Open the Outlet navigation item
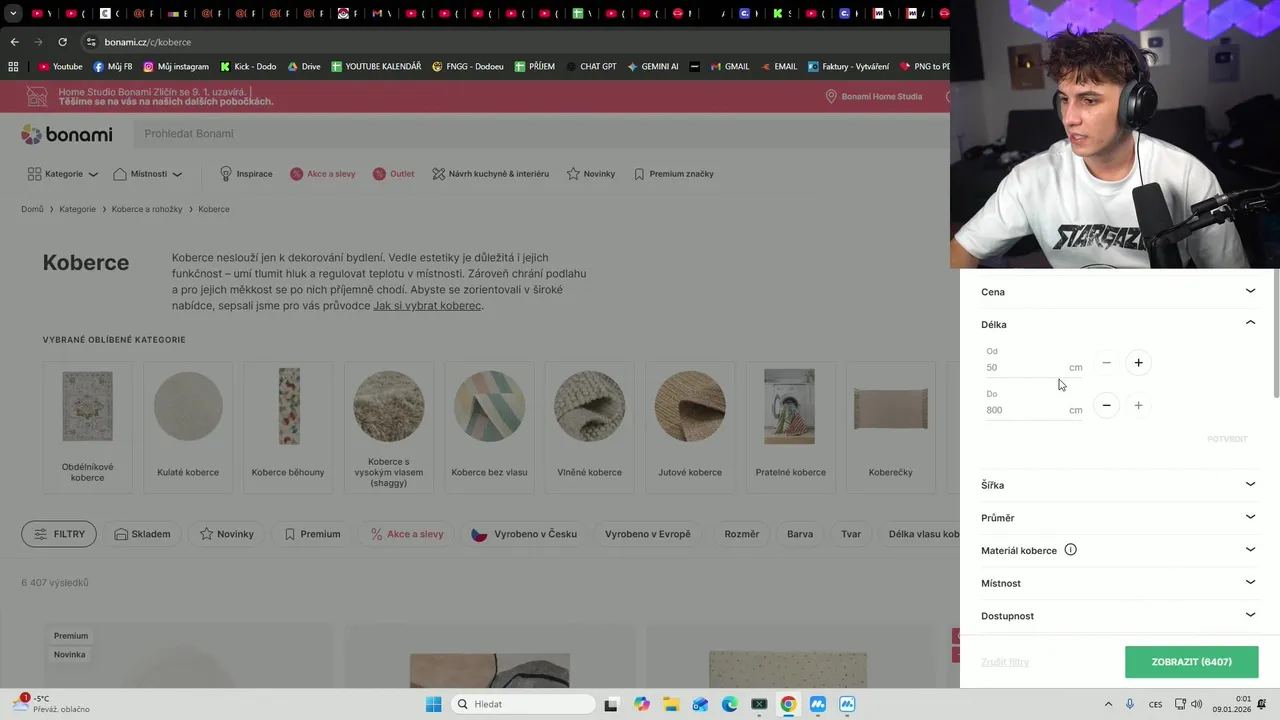Viewport: 1280px width, 720px height. point(393,174)
